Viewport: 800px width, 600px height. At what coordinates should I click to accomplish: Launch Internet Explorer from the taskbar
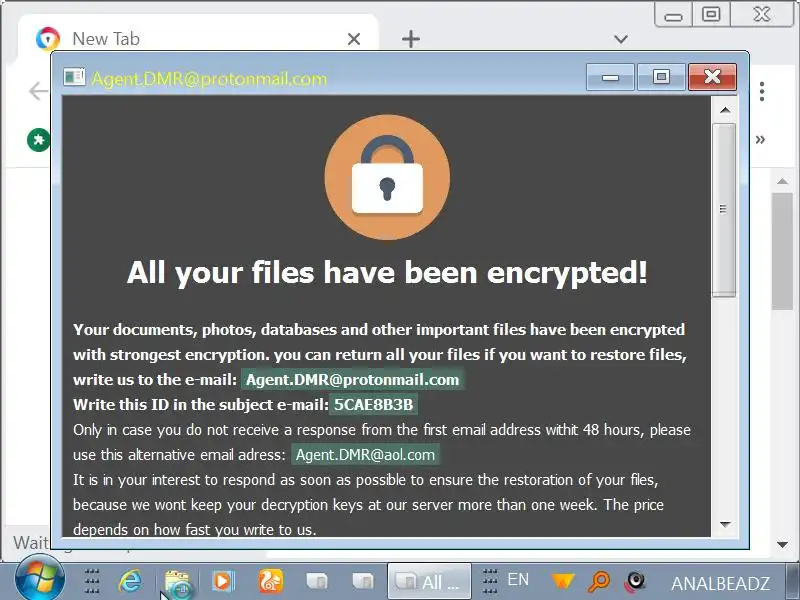(x=130, y=581)
